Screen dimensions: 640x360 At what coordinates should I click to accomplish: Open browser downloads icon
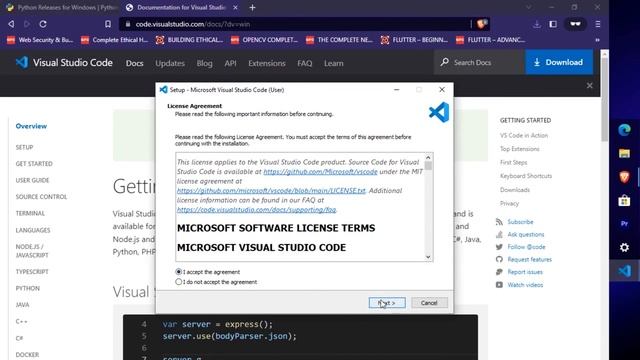click(x=537, y=24)
